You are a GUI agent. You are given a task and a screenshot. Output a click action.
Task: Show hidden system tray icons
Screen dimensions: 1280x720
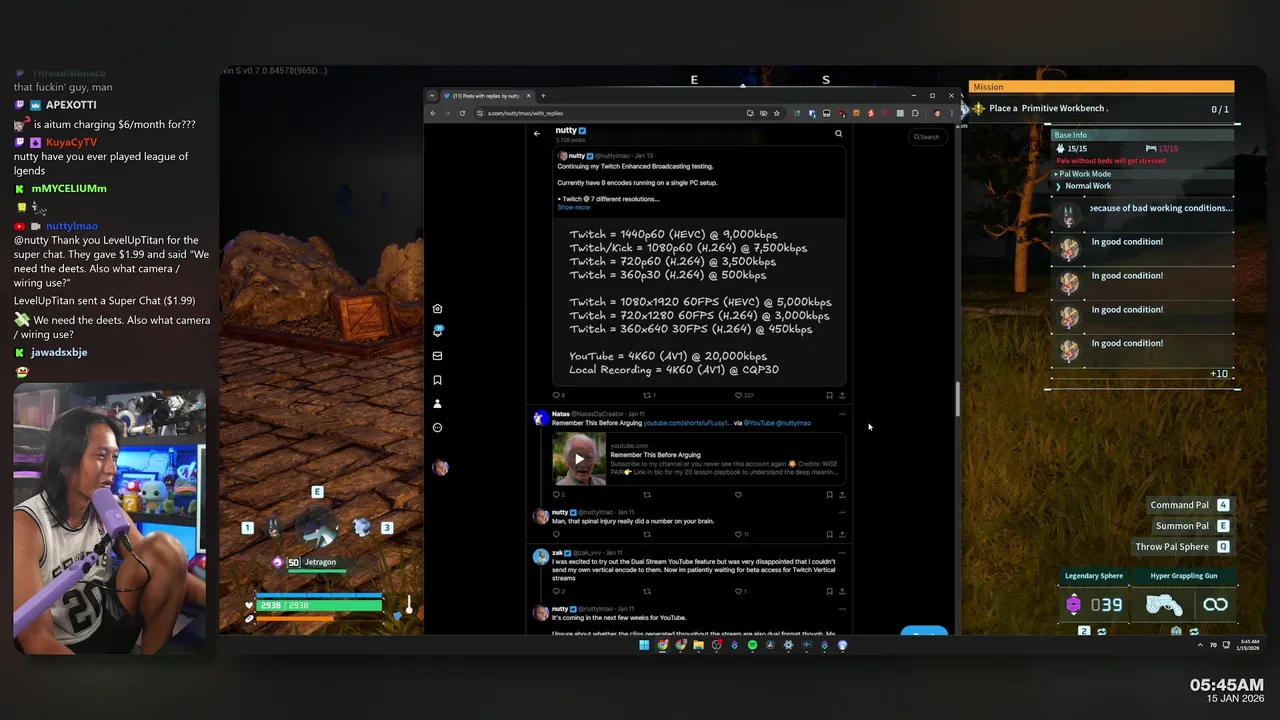point(1199,645)
